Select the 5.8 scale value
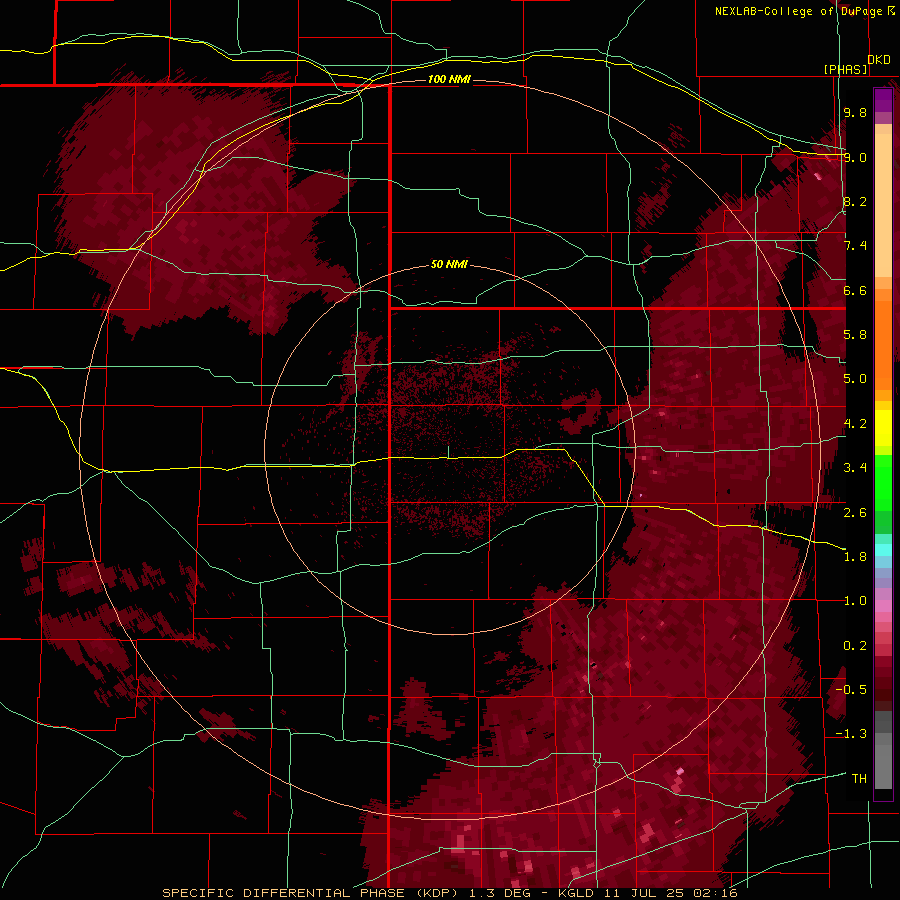This screenshot has height=900, width=900. pos(855,335)
